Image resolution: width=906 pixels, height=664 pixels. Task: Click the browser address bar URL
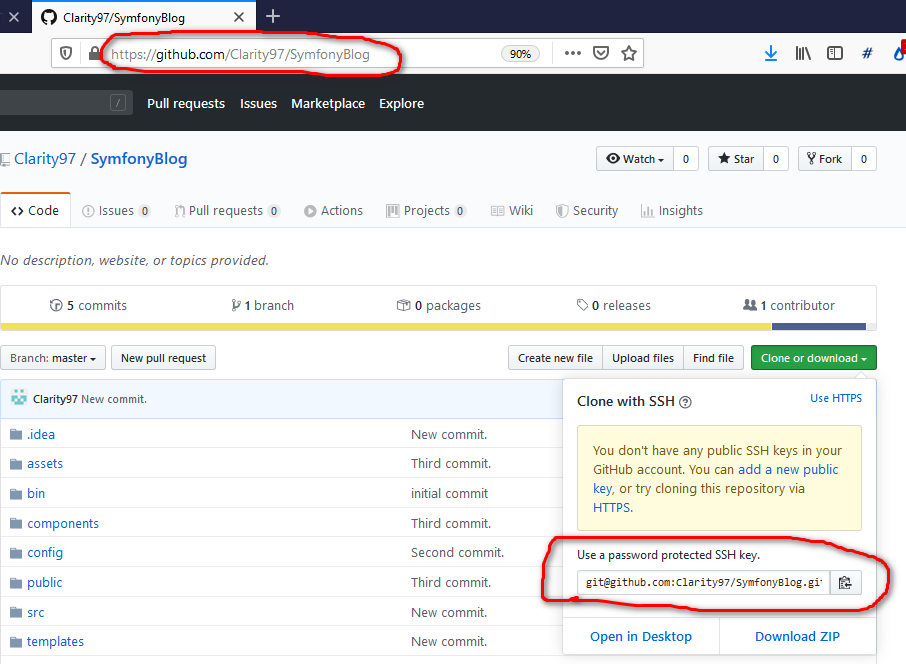[x=240, y=54]
